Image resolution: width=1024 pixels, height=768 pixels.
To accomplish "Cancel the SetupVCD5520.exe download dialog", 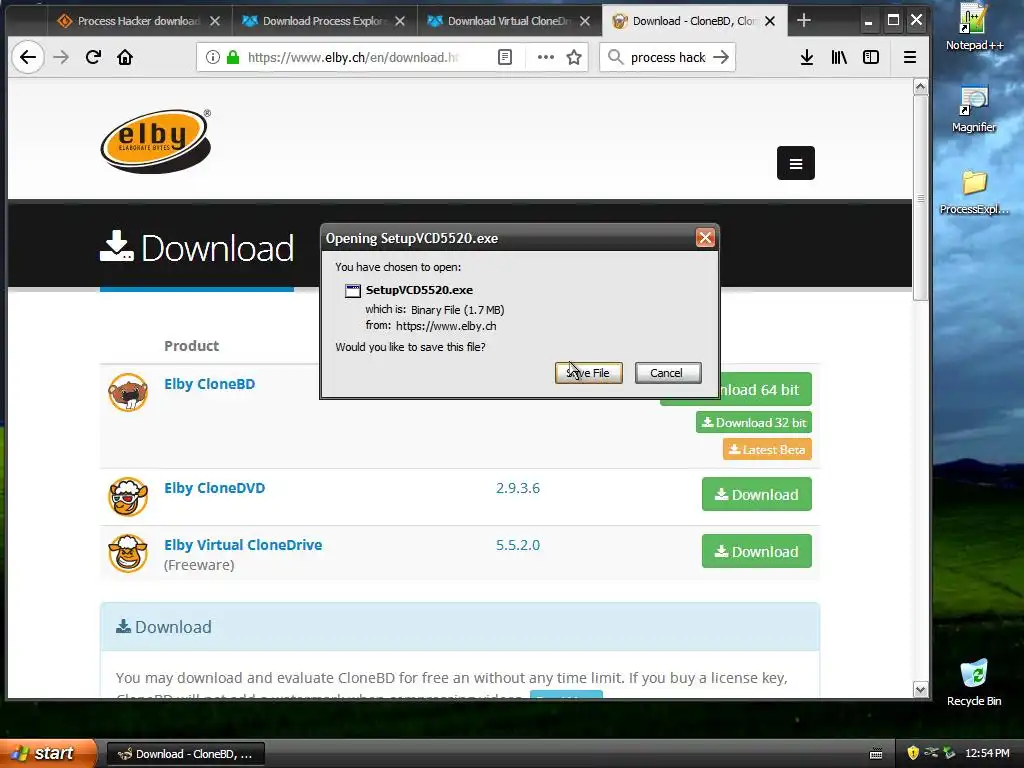I will point(667,373).
